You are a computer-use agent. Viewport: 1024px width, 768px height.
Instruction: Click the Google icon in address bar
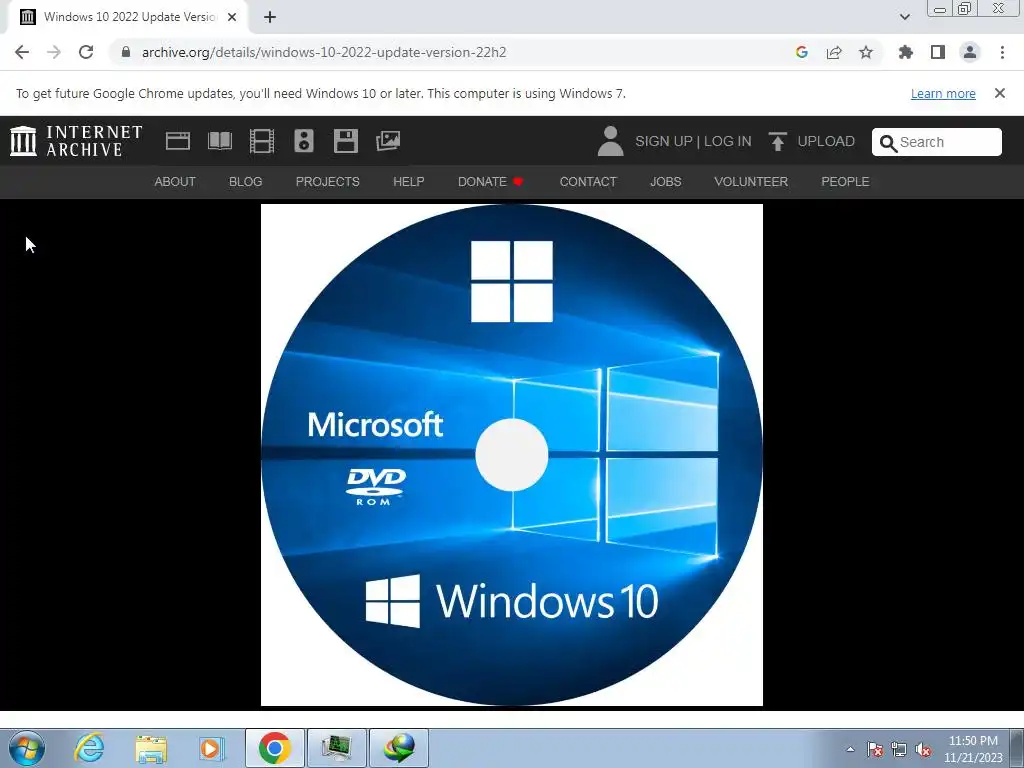(802, 52)
